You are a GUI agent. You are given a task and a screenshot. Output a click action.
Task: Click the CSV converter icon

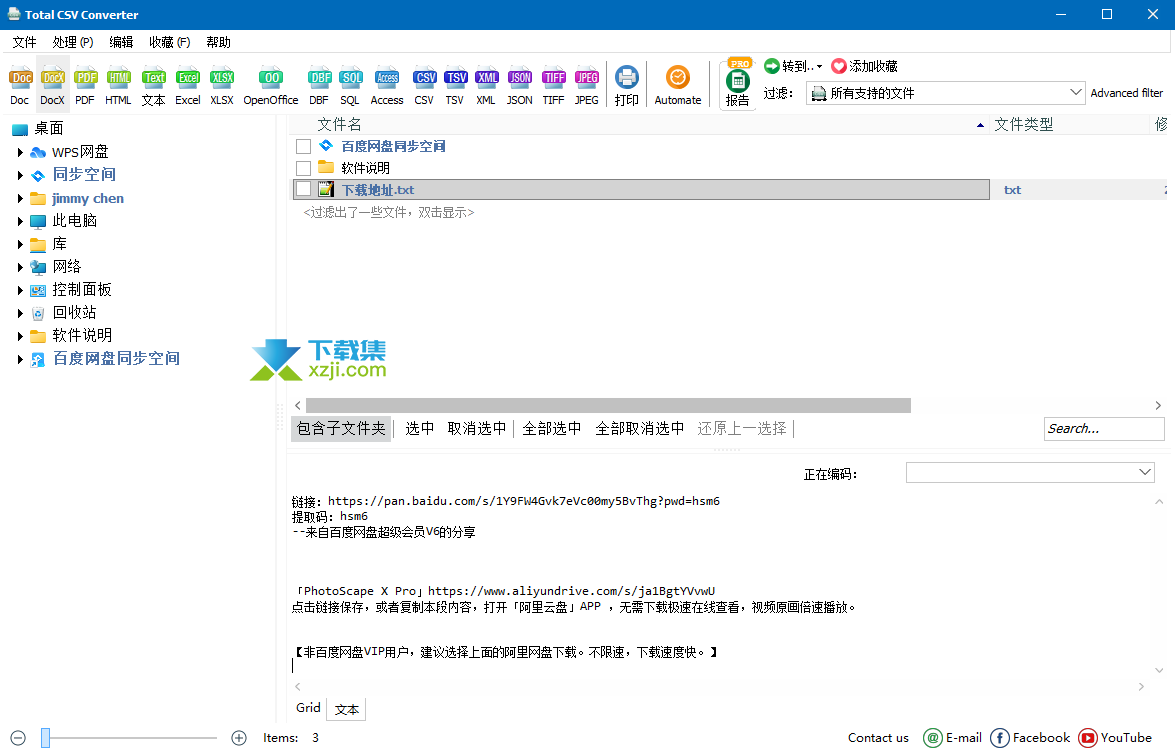point(424,85)
